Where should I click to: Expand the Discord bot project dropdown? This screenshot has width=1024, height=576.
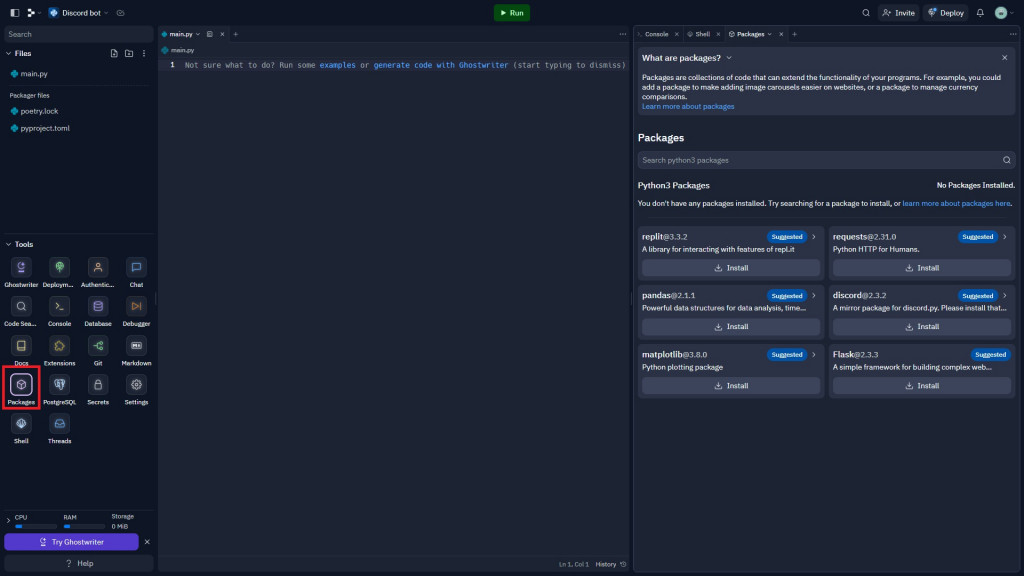106,13
